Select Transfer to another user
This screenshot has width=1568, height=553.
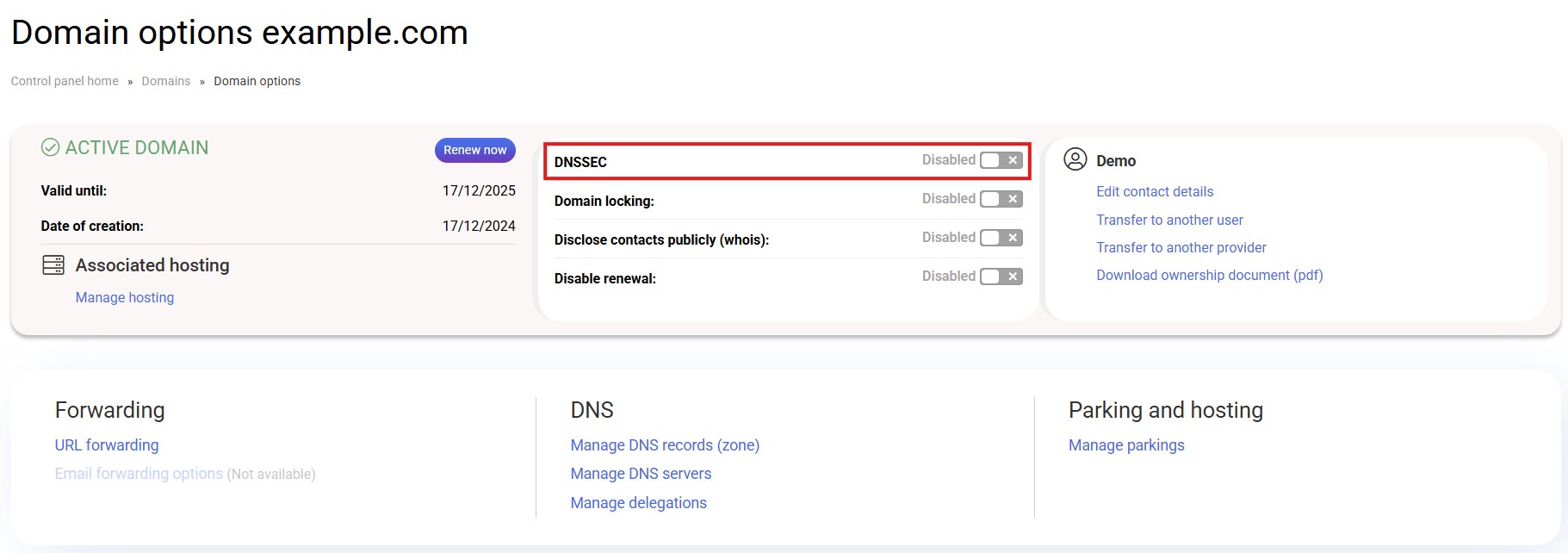pyautogui.click(x=1169, y=220)
